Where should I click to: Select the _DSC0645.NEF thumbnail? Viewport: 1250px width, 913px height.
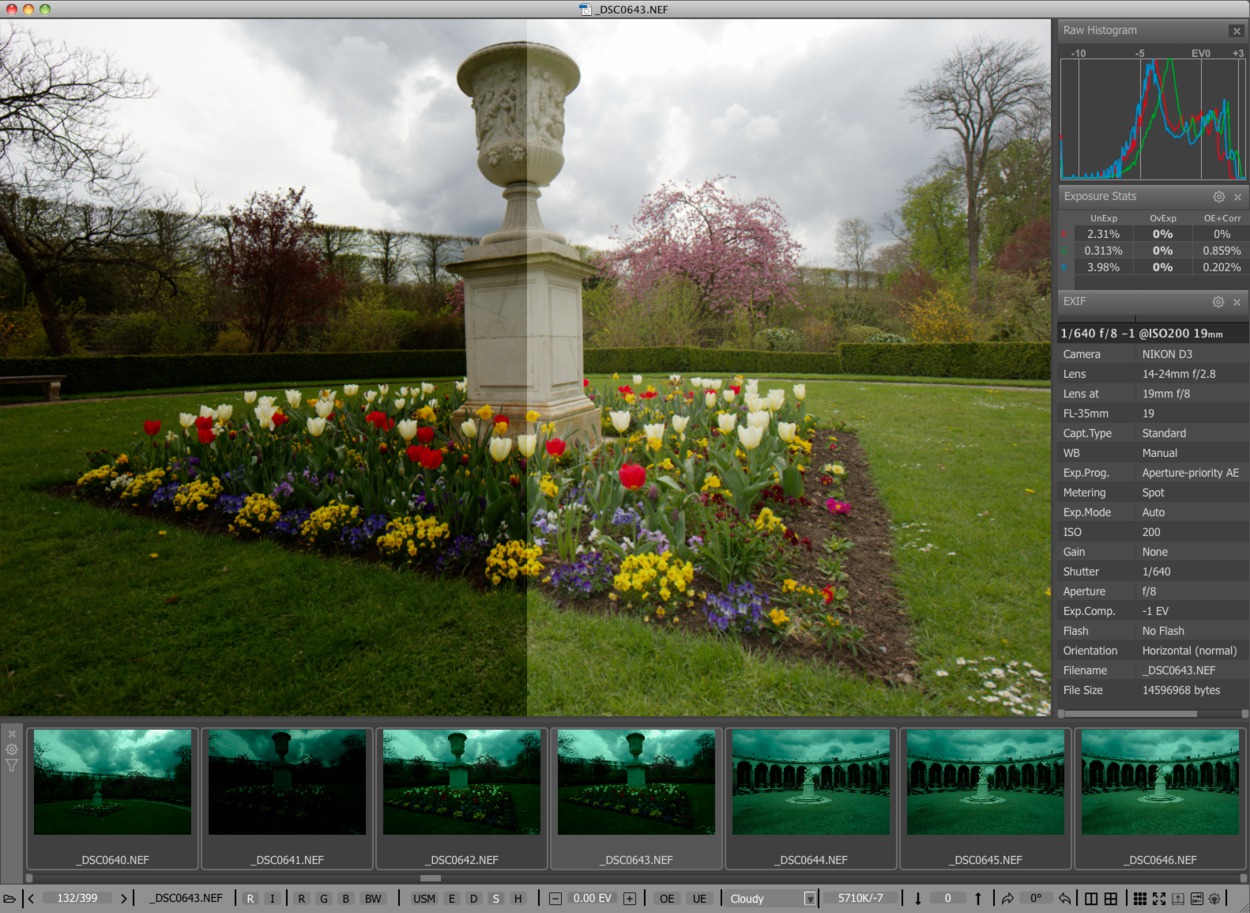point(985,795)
